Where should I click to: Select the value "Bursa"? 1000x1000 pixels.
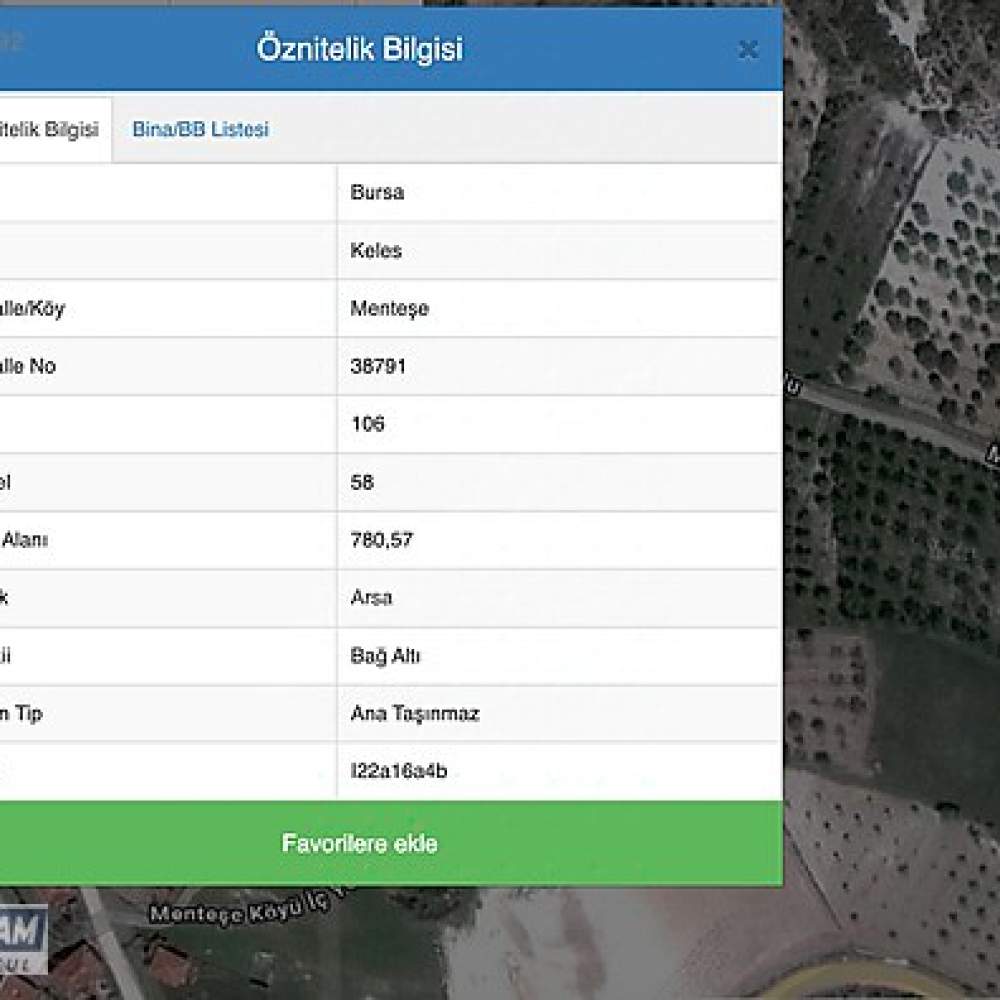[x=377, y=192]
